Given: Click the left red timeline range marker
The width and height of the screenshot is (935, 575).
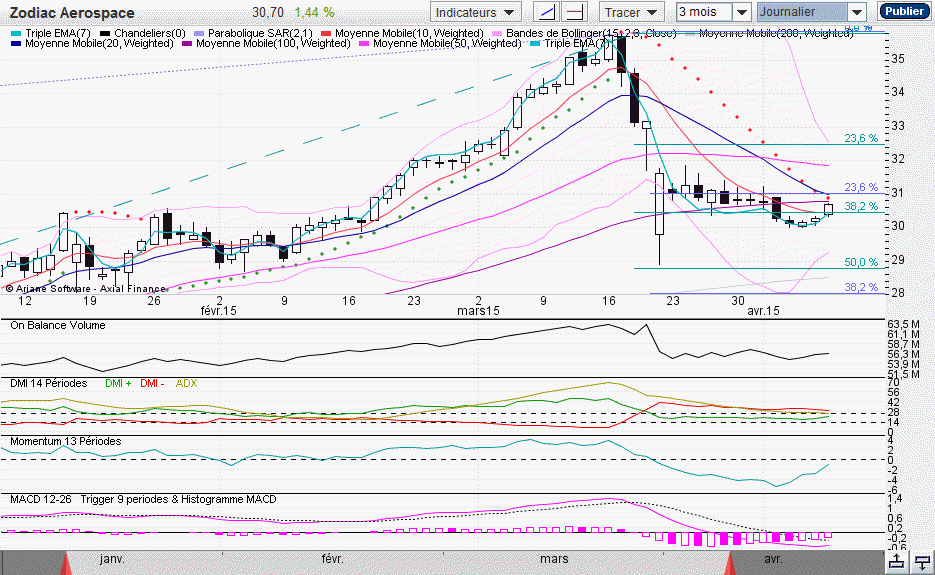Looking at the screenshot, I should pyautogui.click(x=66, y=563).
